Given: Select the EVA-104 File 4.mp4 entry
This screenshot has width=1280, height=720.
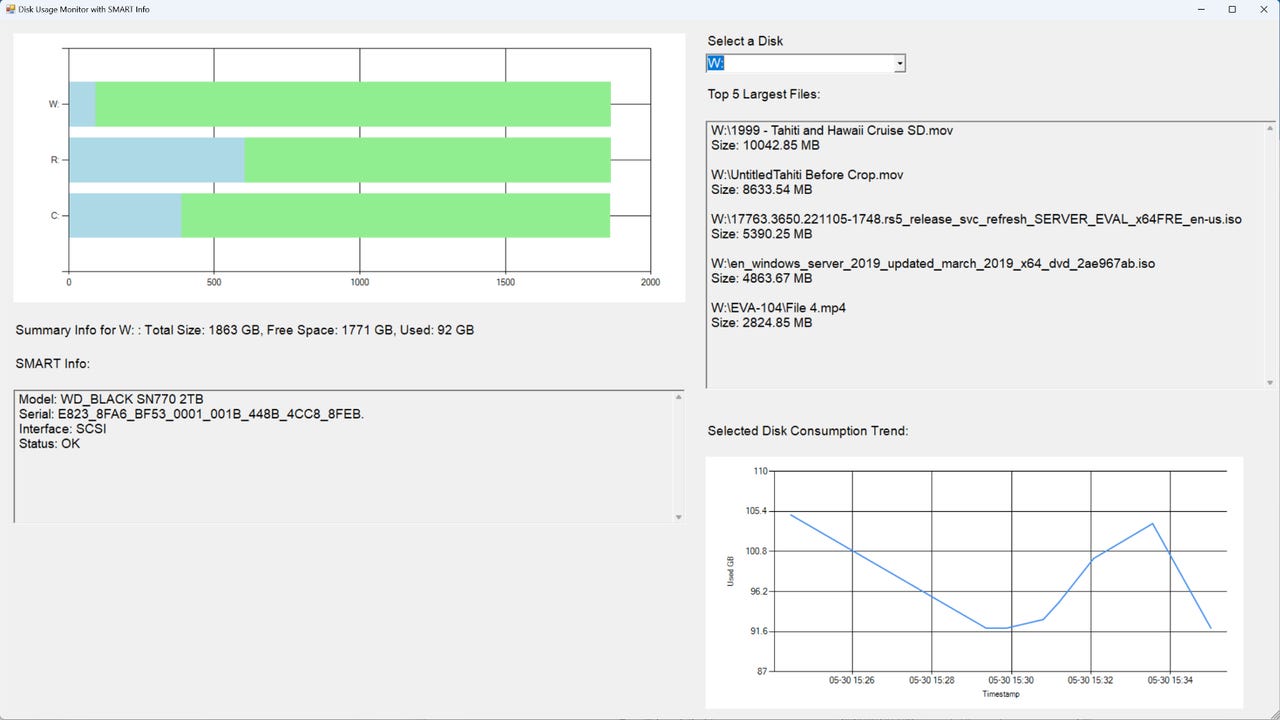Looking at the screenshot, I should pos(778,307).
